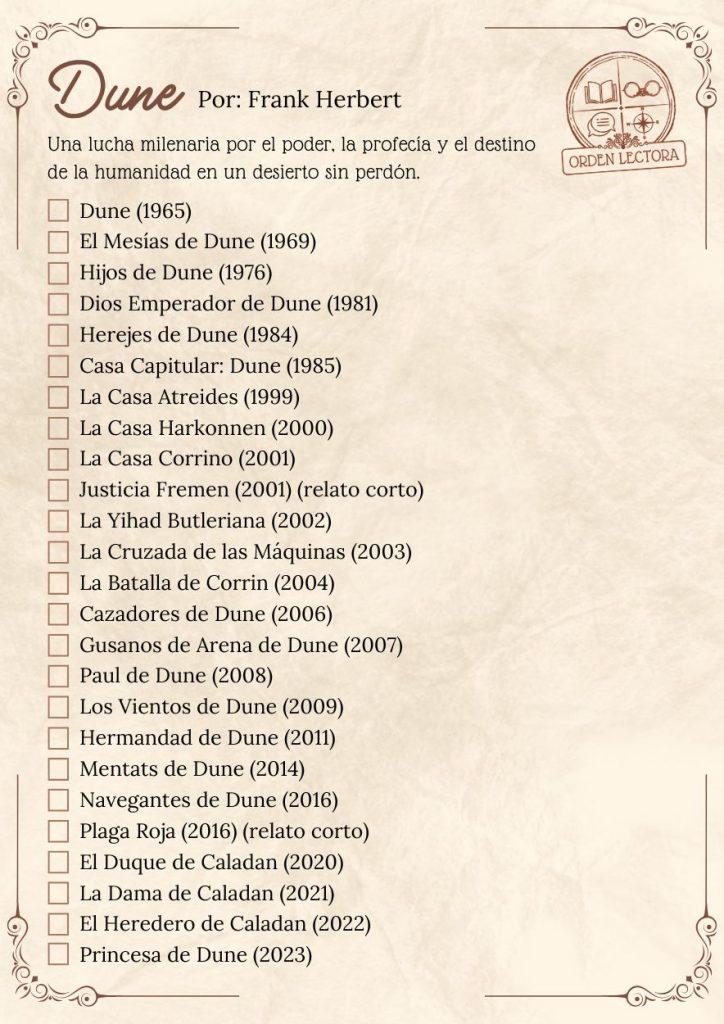Viewport: 724px width, 1024px height.
Task: Click the Orden Lectora banner
Action: tap(624, 158)
